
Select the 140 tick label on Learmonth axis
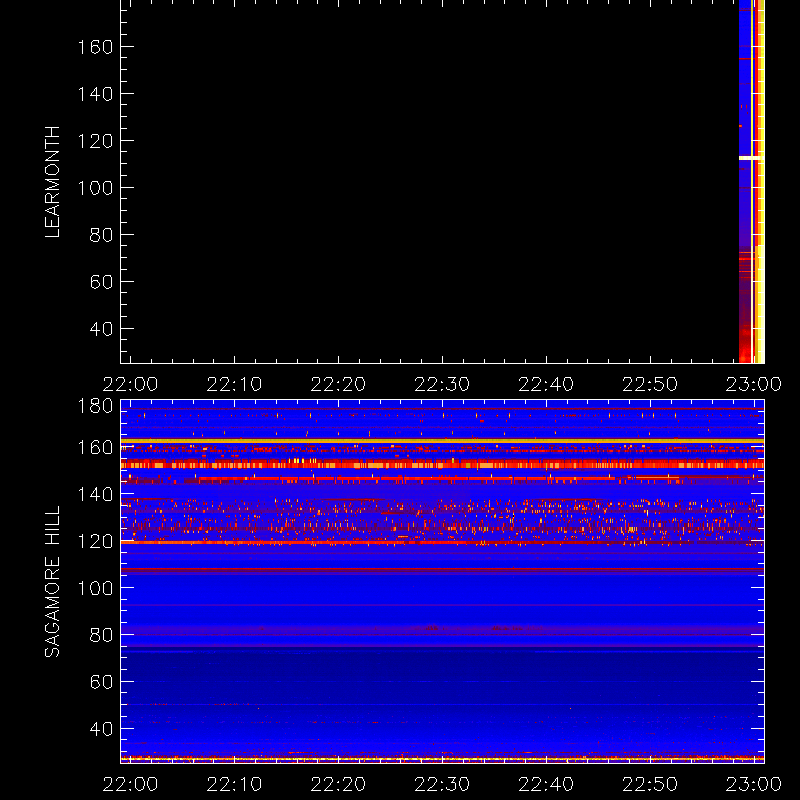point(95,94)
